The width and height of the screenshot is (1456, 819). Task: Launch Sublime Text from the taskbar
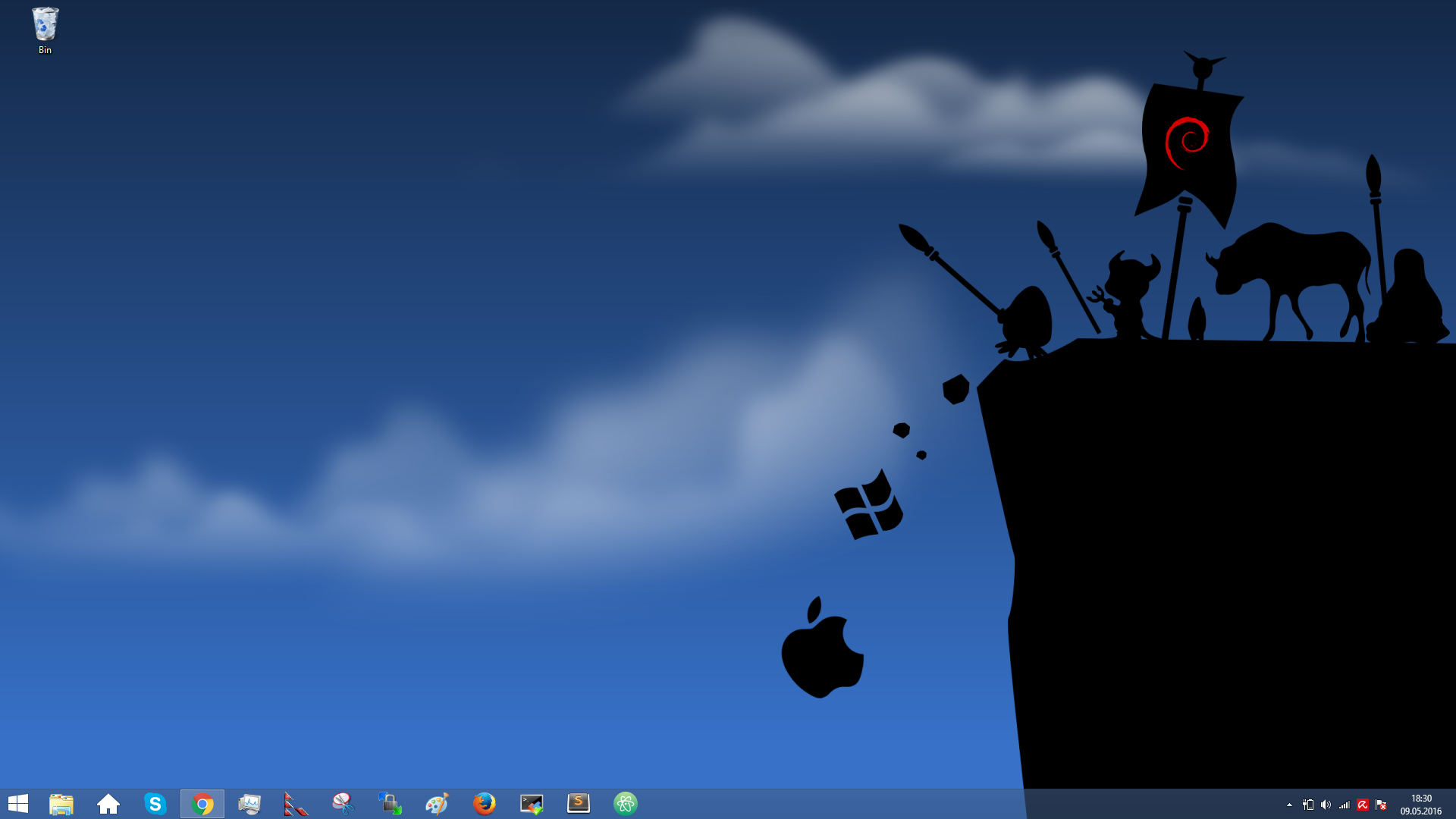(579, 803)
